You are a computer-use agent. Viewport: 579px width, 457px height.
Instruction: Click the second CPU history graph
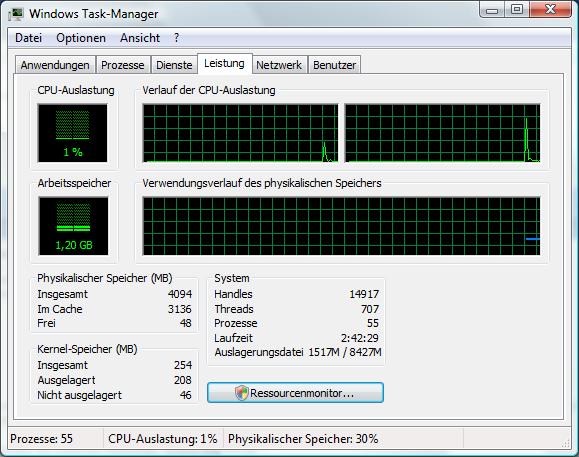coord(442,133)
